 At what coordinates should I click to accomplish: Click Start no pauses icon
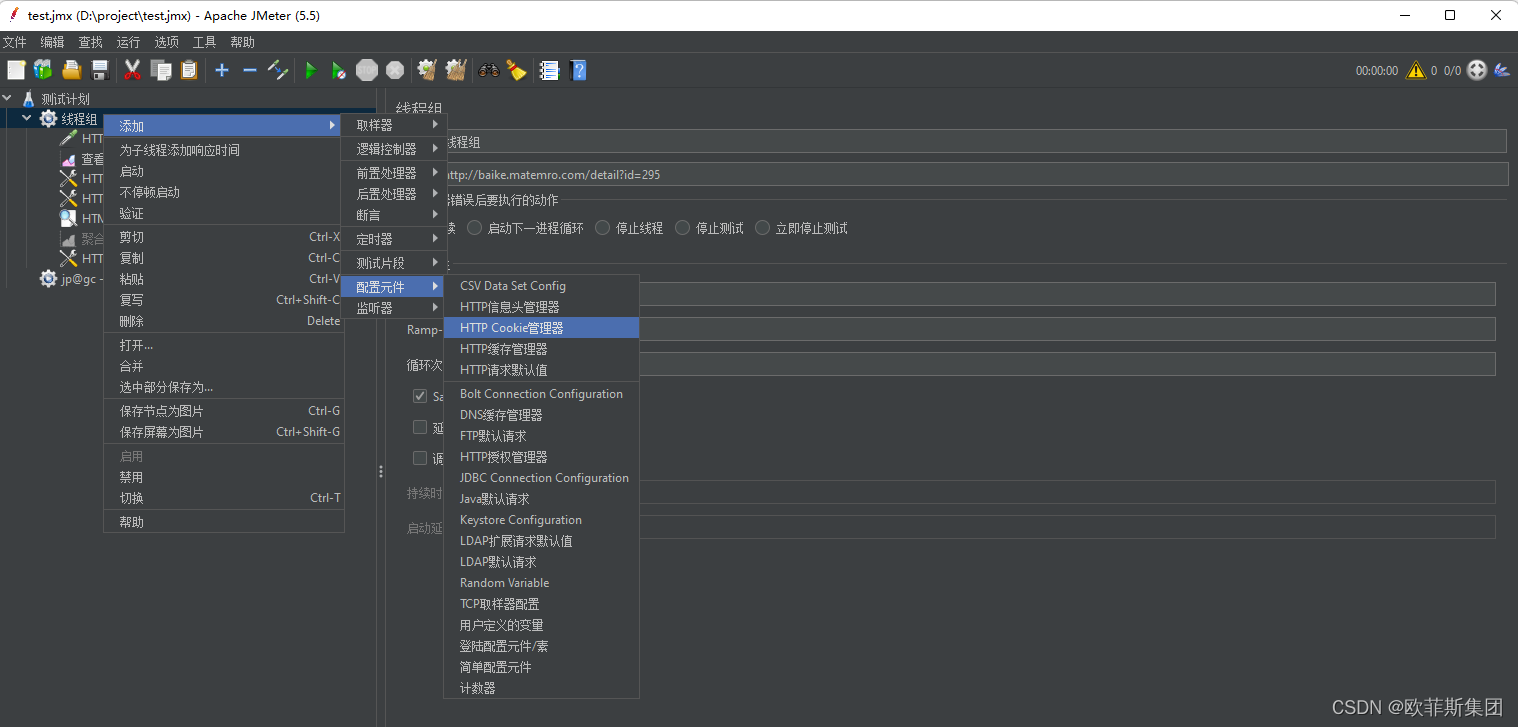(339, 71)
